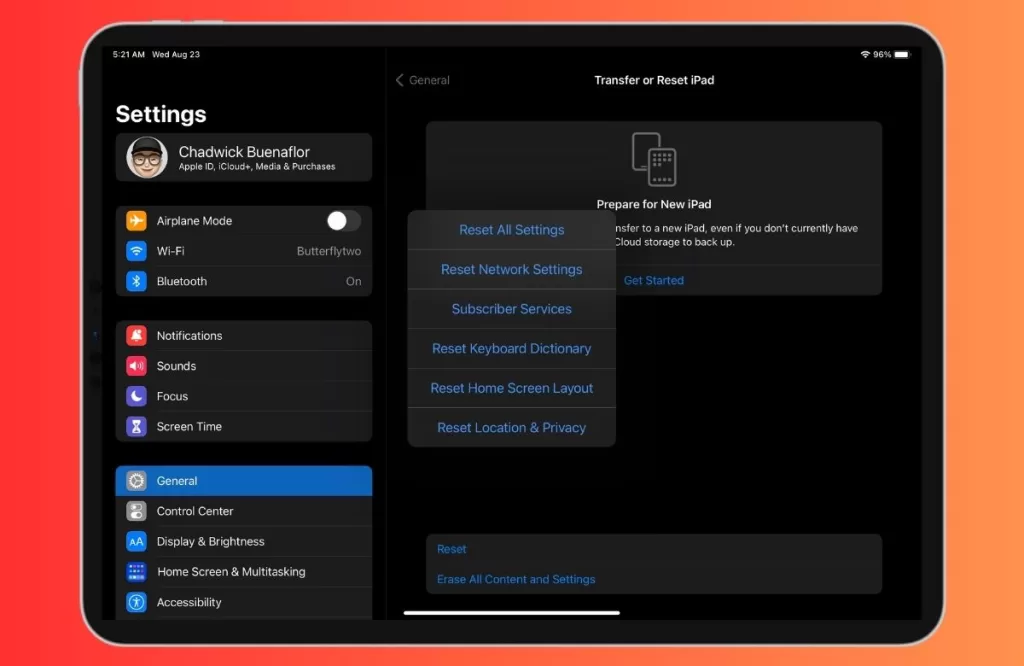Tap the home indicator bar
The image size is (1024, 666).
tap(511, 613)
